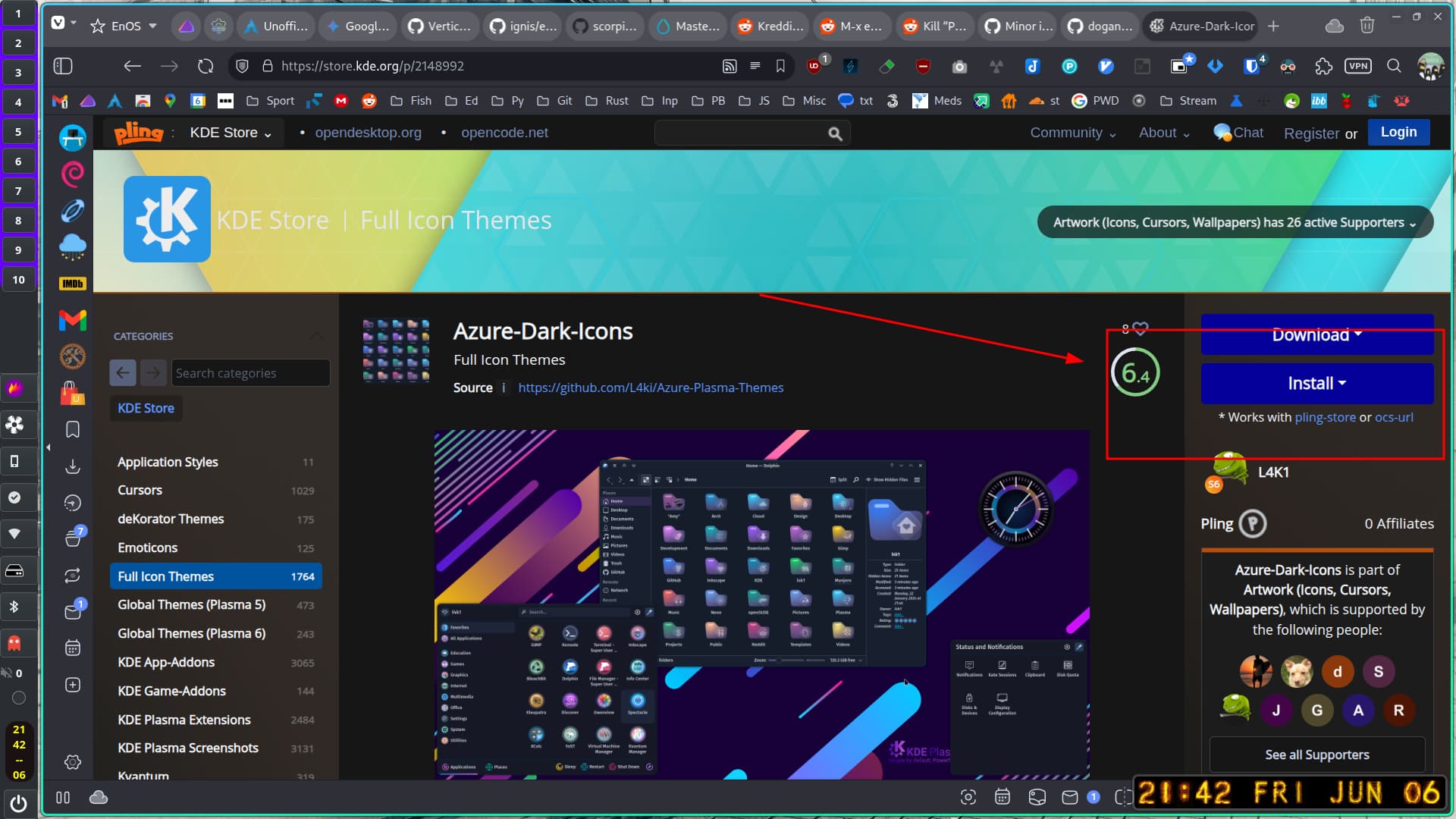Open the Download dropdown button
Image resolution: width=1456 pixels, height=819 pixels.
1317,334
